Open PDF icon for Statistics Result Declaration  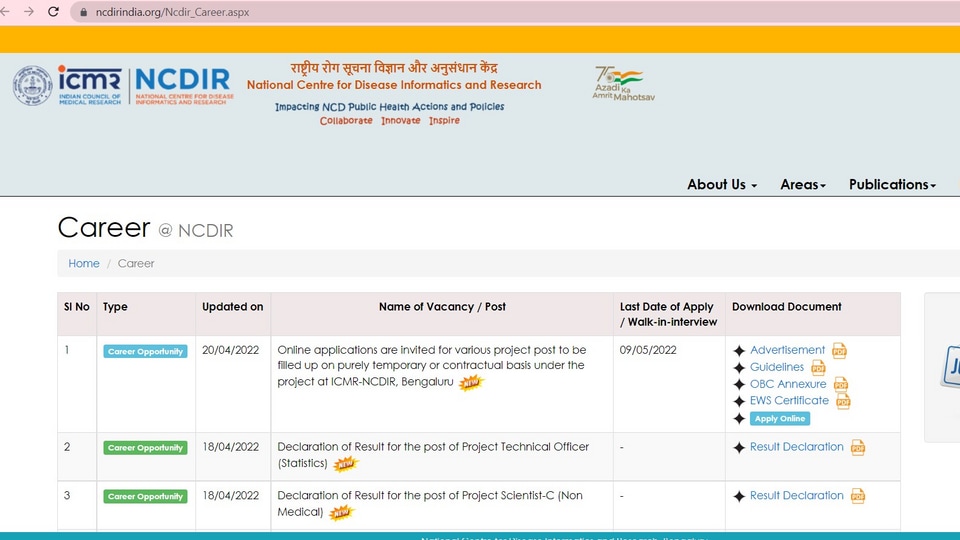[x=858, y=448]
